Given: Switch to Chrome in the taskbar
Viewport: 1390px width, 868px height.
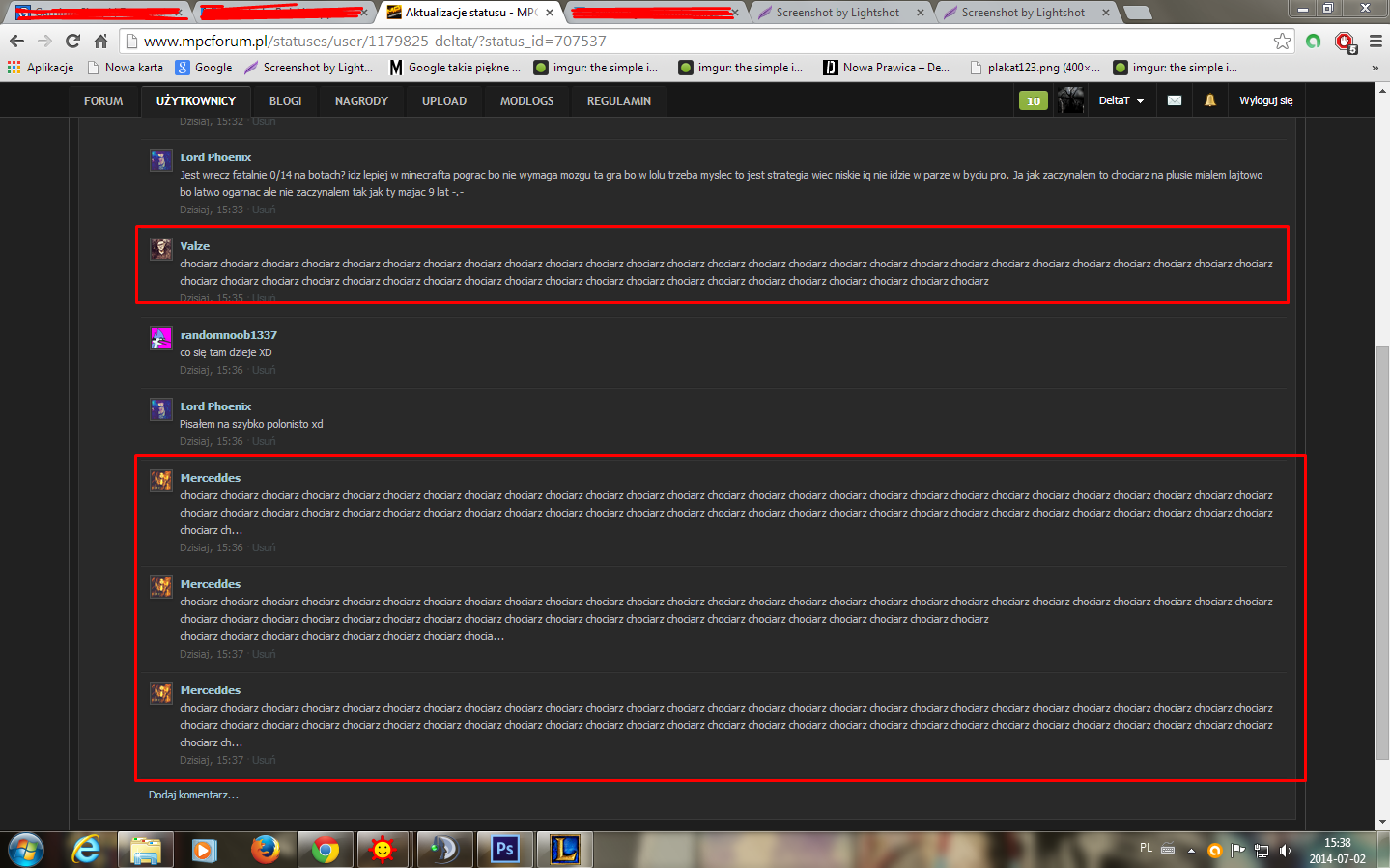Looking at the screenshot, I should tap(326, 850).
